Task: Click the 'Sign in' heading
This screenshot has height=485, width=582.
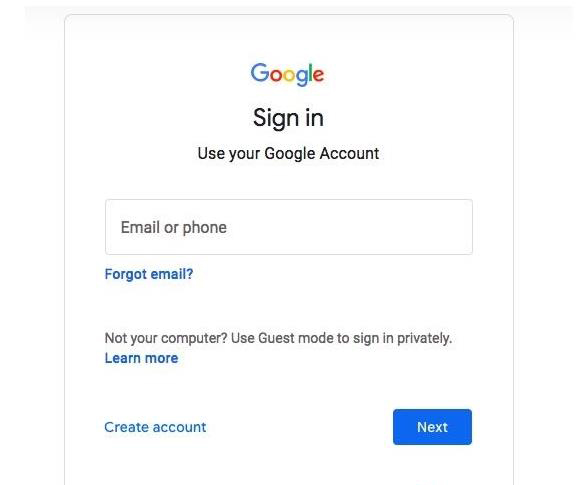Action: coord(288,118)
